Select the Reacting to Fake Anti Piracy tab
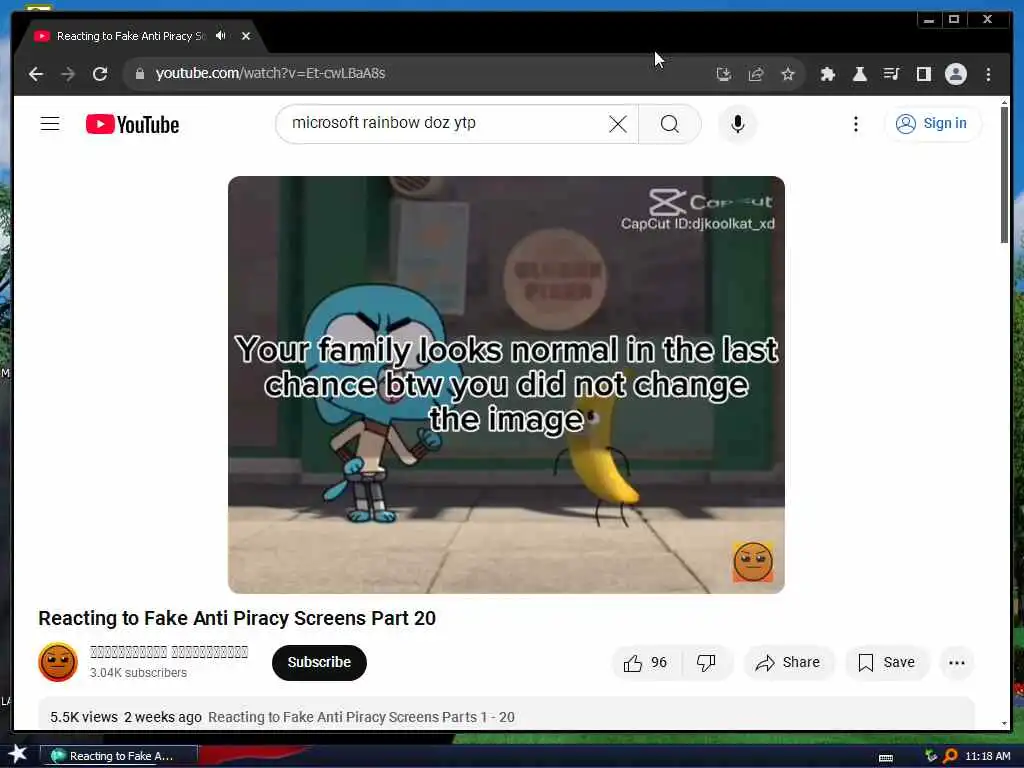The image size is (1024, 768). click(131, 36)
